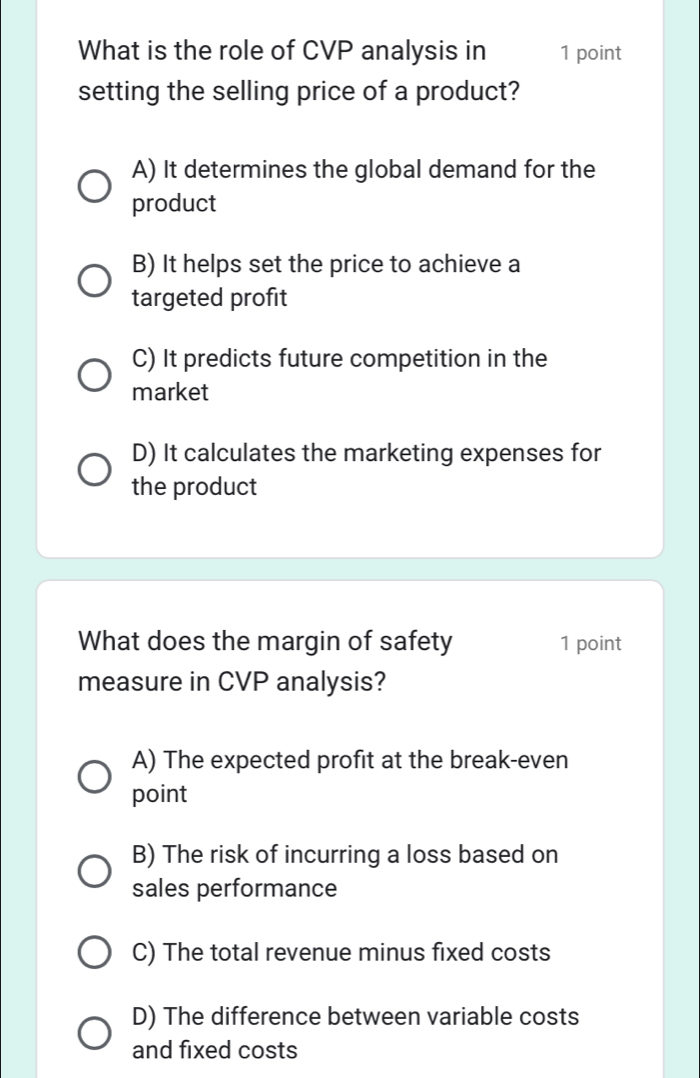The width and height of the screenshot is (700, 1078).
Task: Select option A about global demand for product
Action: (93, 186)
